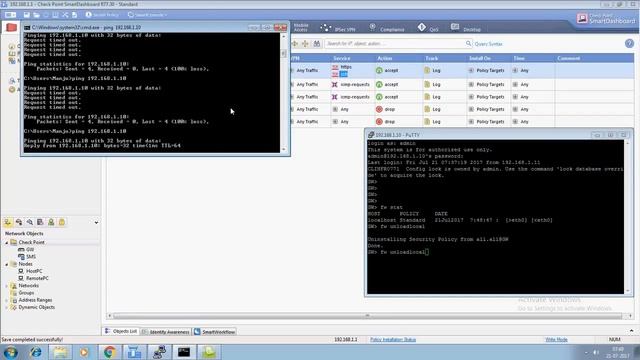Open the IPSec VPN tab
The width and height of the screenshot is (640, 360).
[x=338, y=28]
